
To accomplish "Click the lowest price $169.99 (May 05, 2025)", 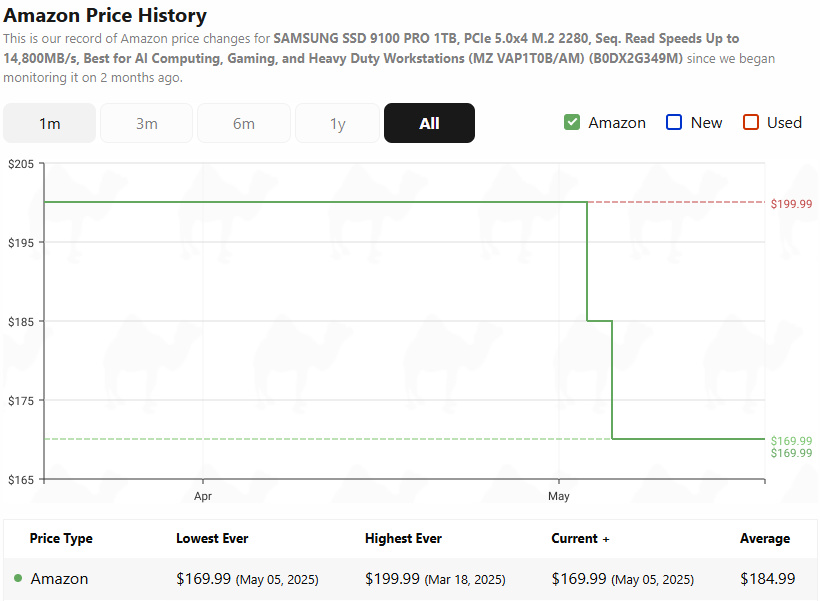I will click(247, 579).
